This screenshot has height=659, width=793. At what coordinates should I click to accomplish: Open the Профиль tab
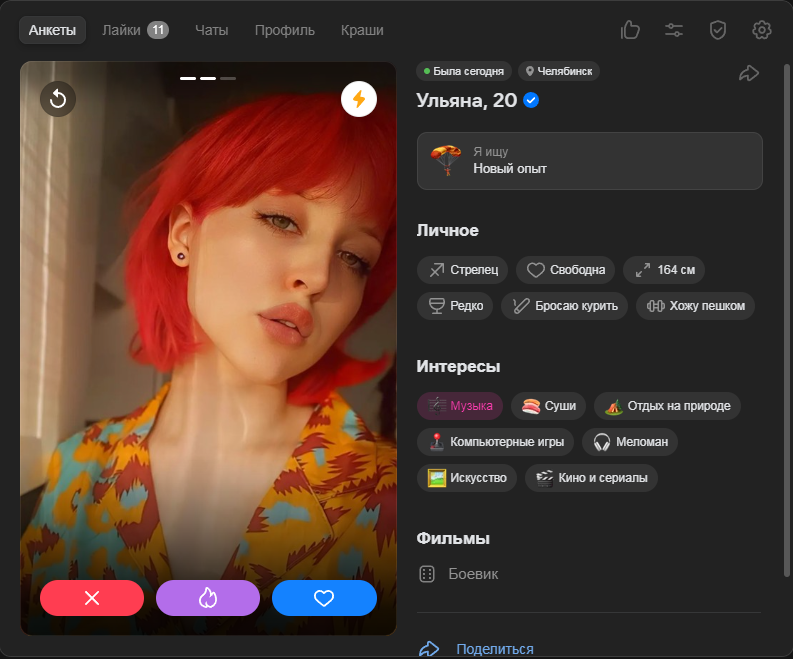click(284, 30)
